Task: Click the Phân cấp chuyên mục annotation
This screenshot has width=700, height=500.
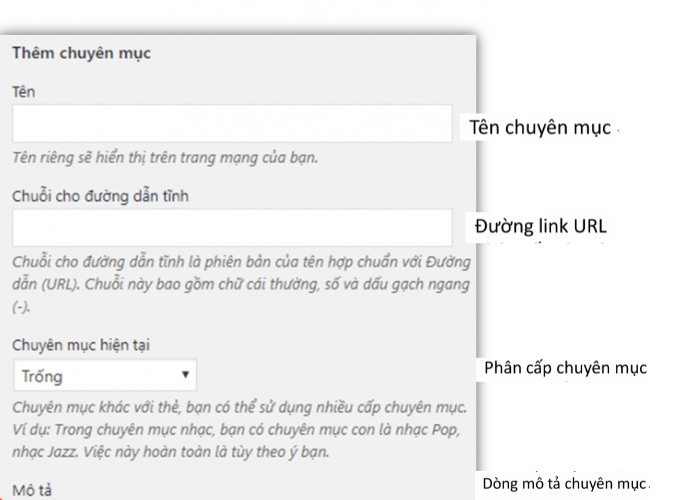Action: click(x=565, y=368)
